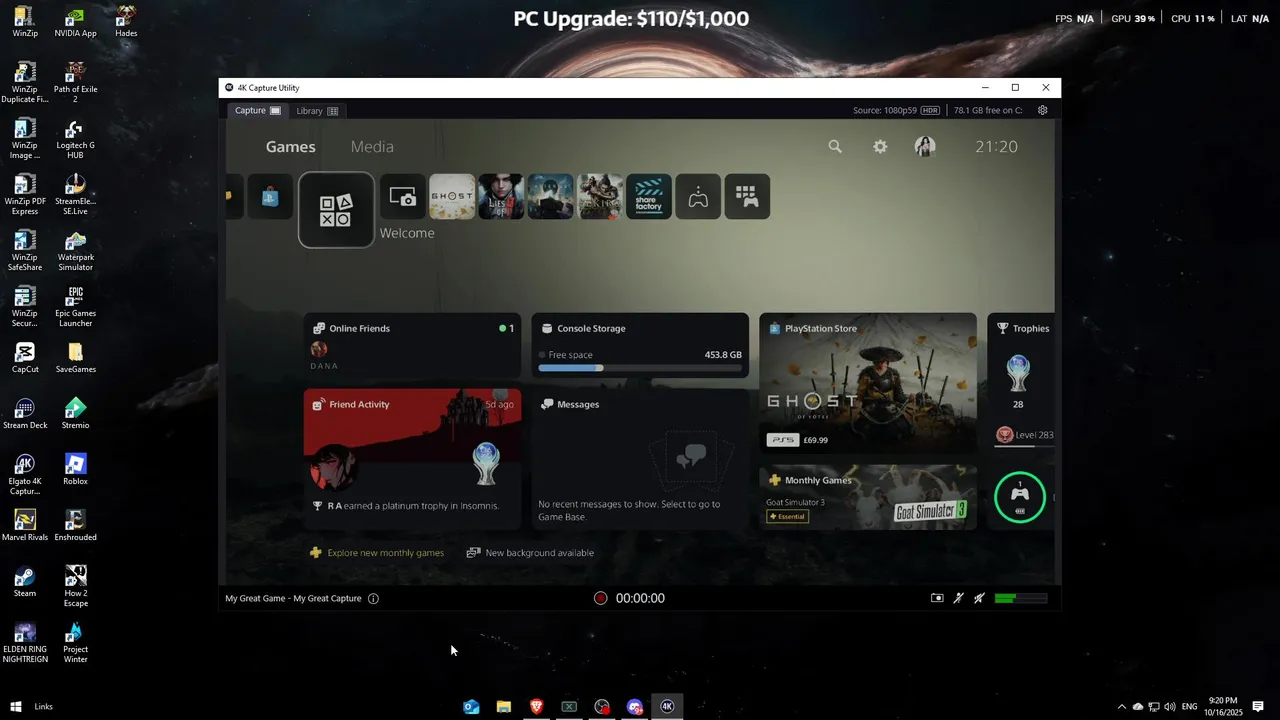The width and height of the screenshot is (1280, 720).
Task: Click the source info 1080p59 HDR text
Action: pos(897,111)
